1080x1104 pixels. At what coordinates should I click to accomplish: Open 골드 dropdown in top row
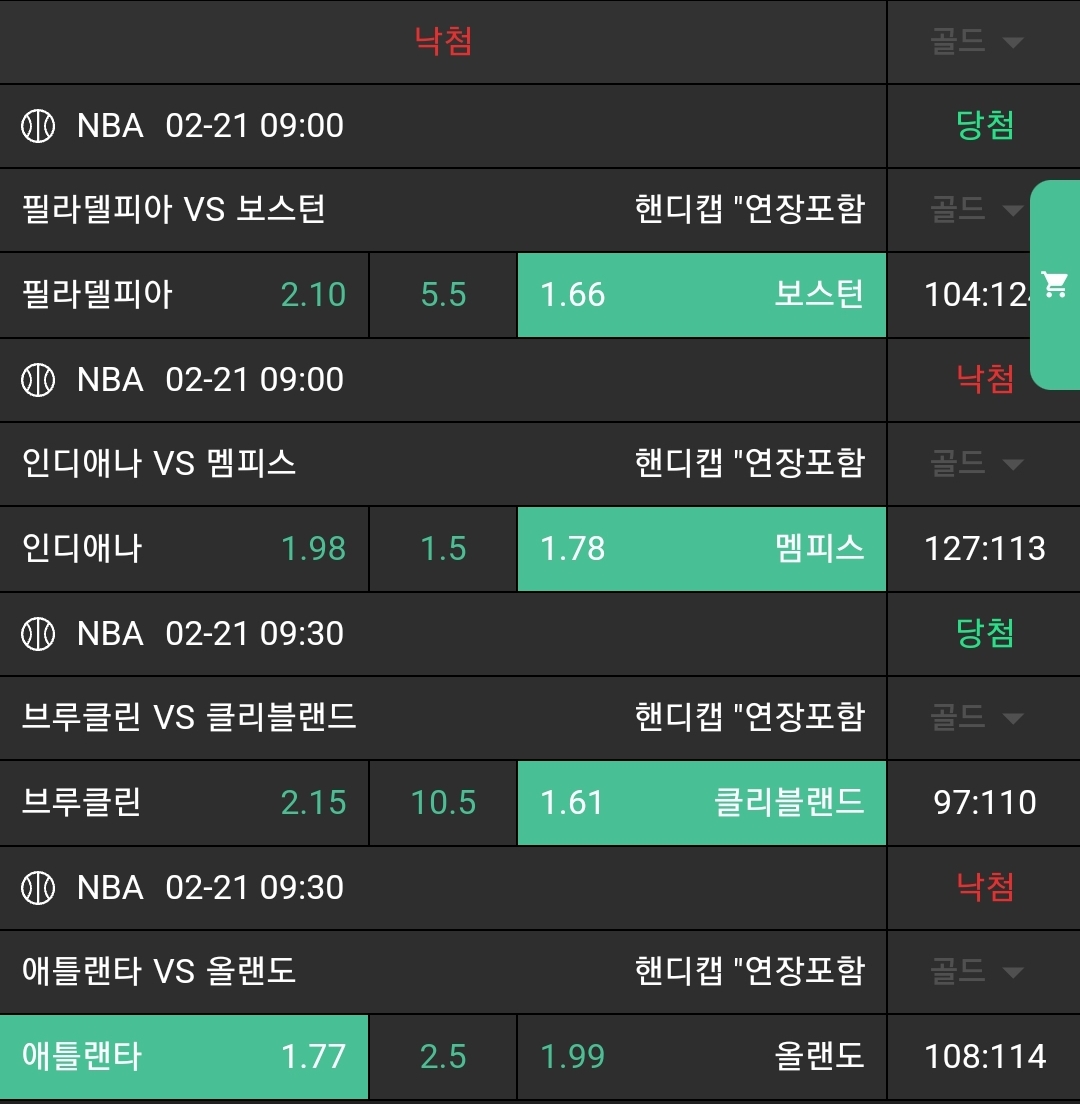[977, 42]
